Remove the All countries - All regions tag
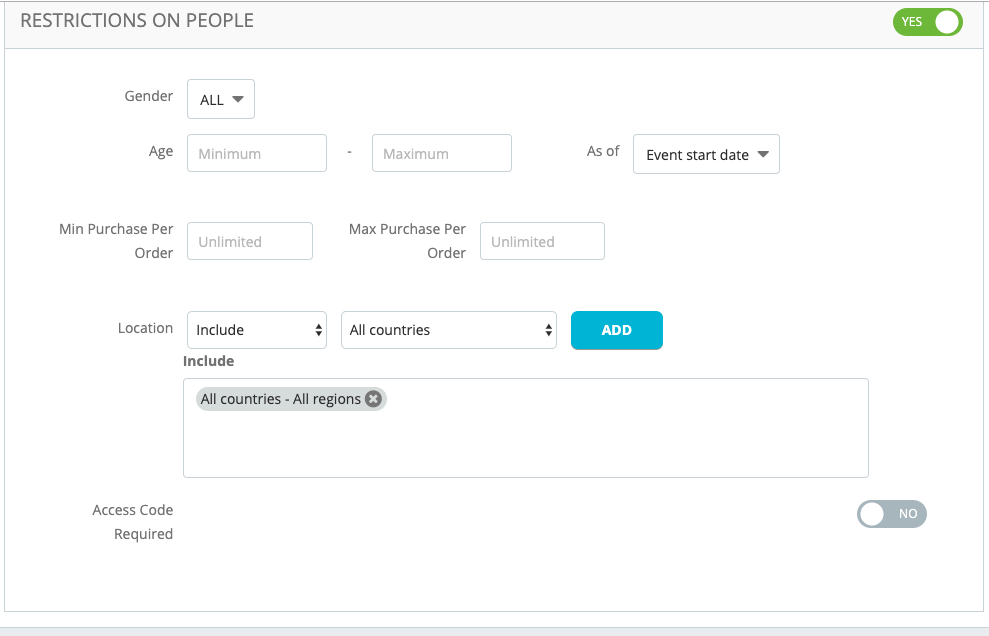This screenshot has width=989, height=636. click(373, 399)
